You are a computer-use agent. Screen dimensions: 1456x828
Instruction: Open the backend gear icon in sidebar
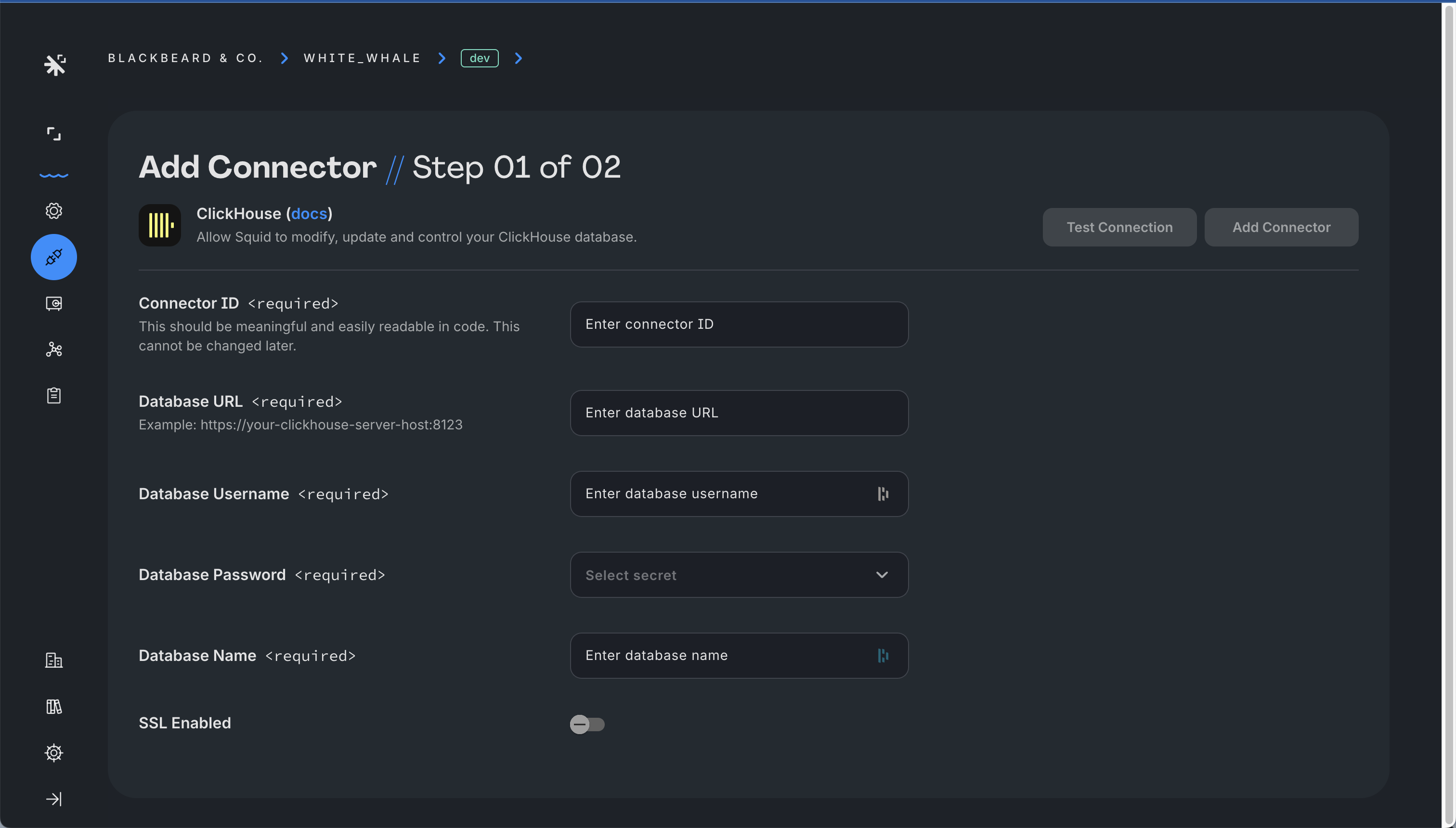pyautogui.click(x=53, y=211)
